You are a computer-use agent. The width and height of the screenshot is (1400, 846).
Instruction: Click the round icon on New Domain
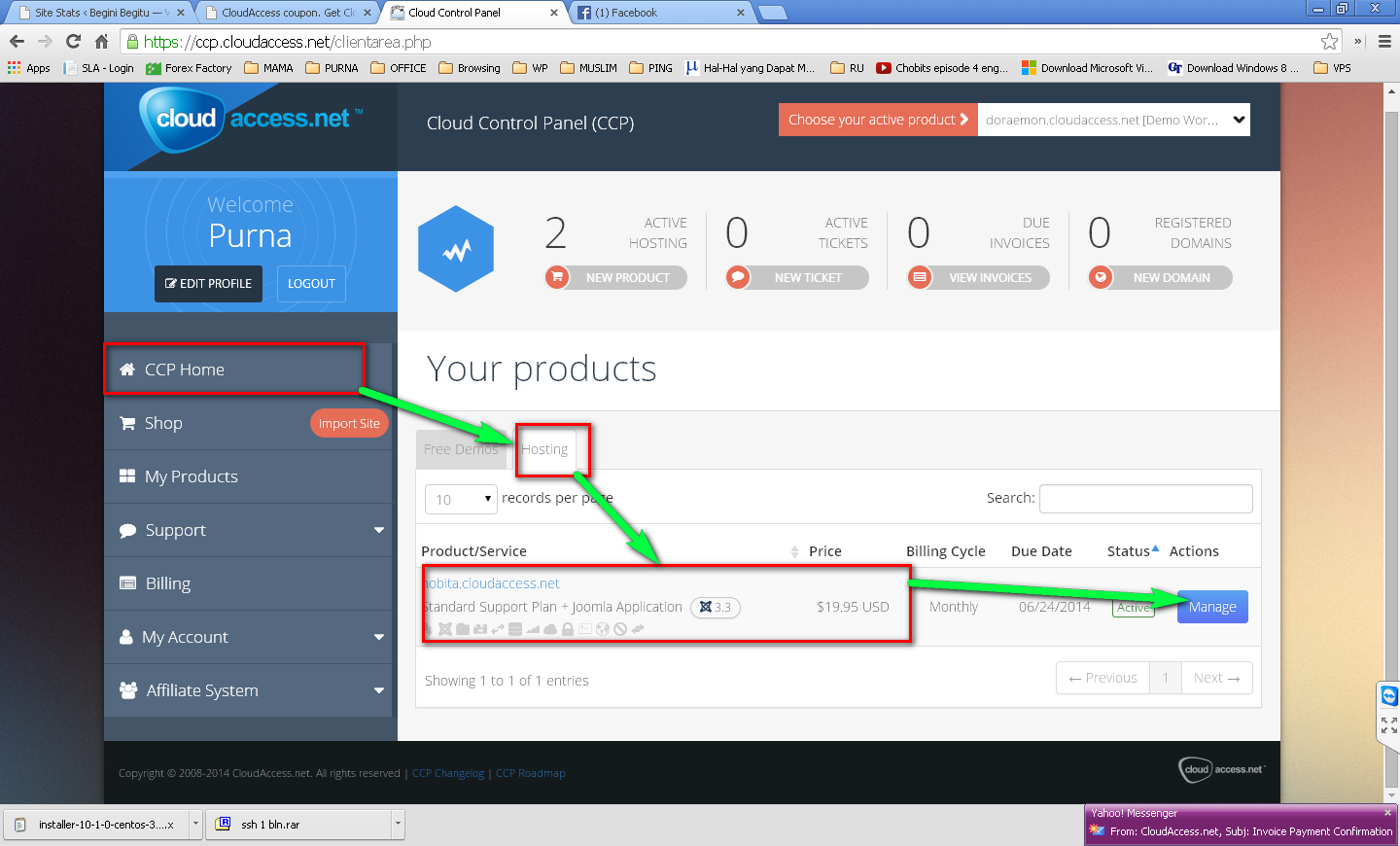click(1101, 277)
